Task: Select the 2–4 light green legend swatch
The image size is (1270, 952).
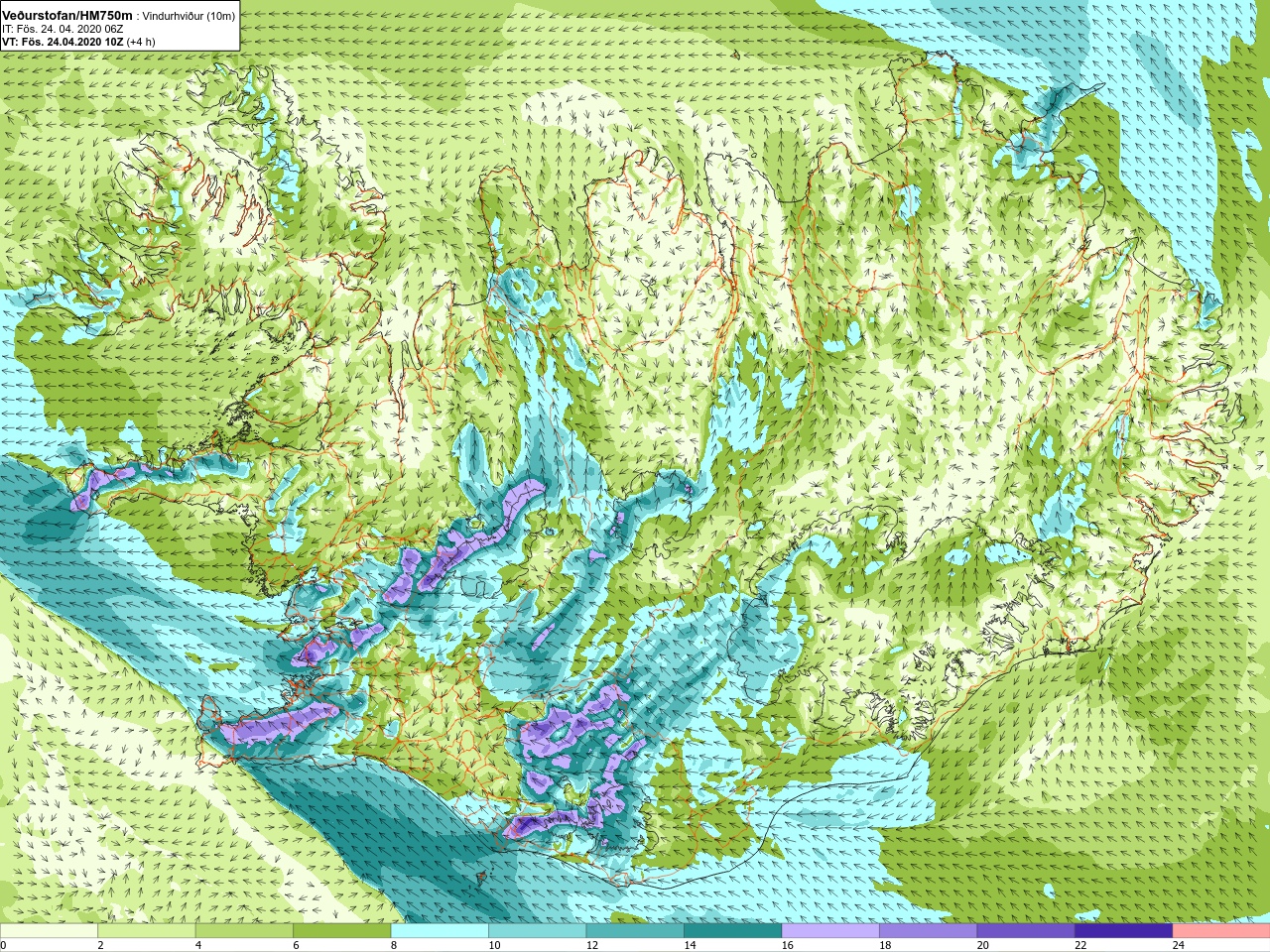Action: coord(147,931)
